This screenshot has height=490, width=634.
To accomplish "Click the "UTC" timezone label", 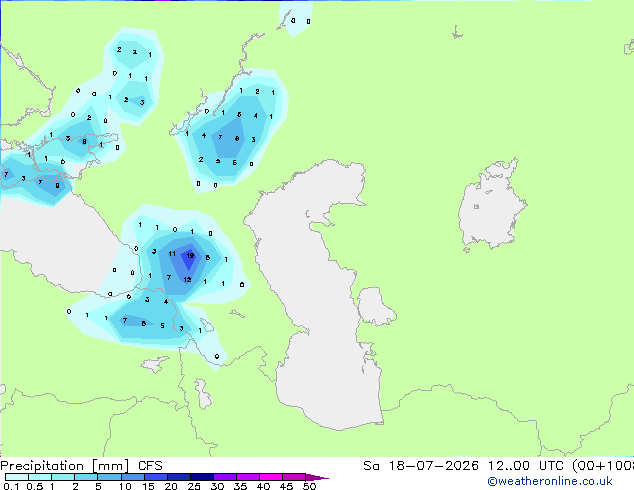I will click(x=551, y=466).
